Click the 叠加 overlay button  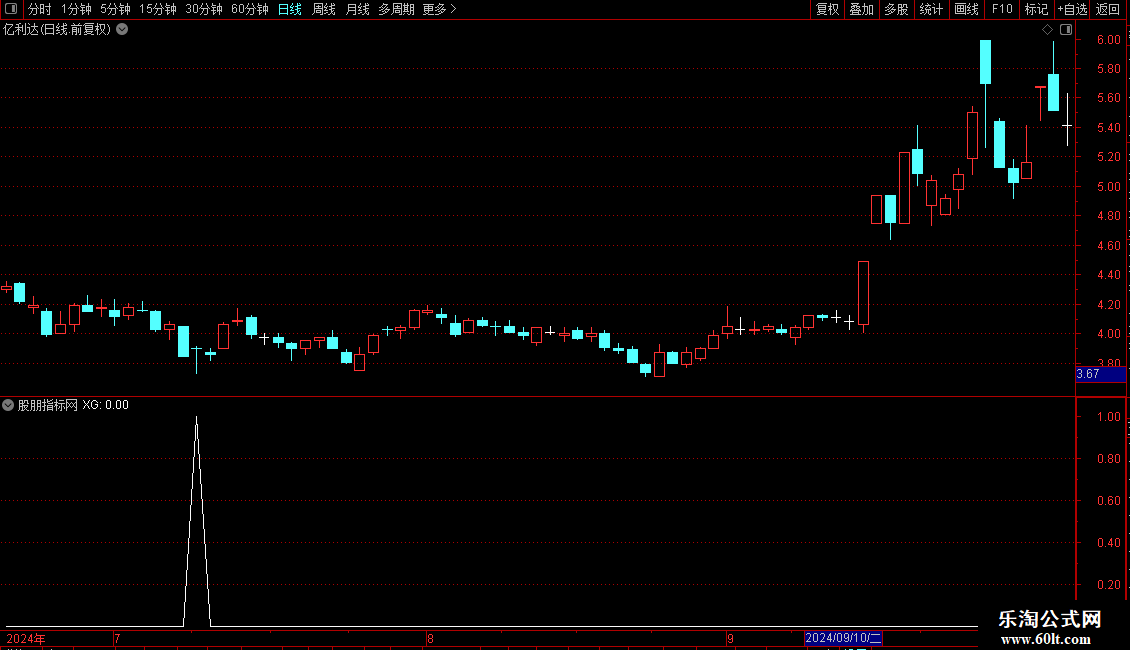pos(861,9)
